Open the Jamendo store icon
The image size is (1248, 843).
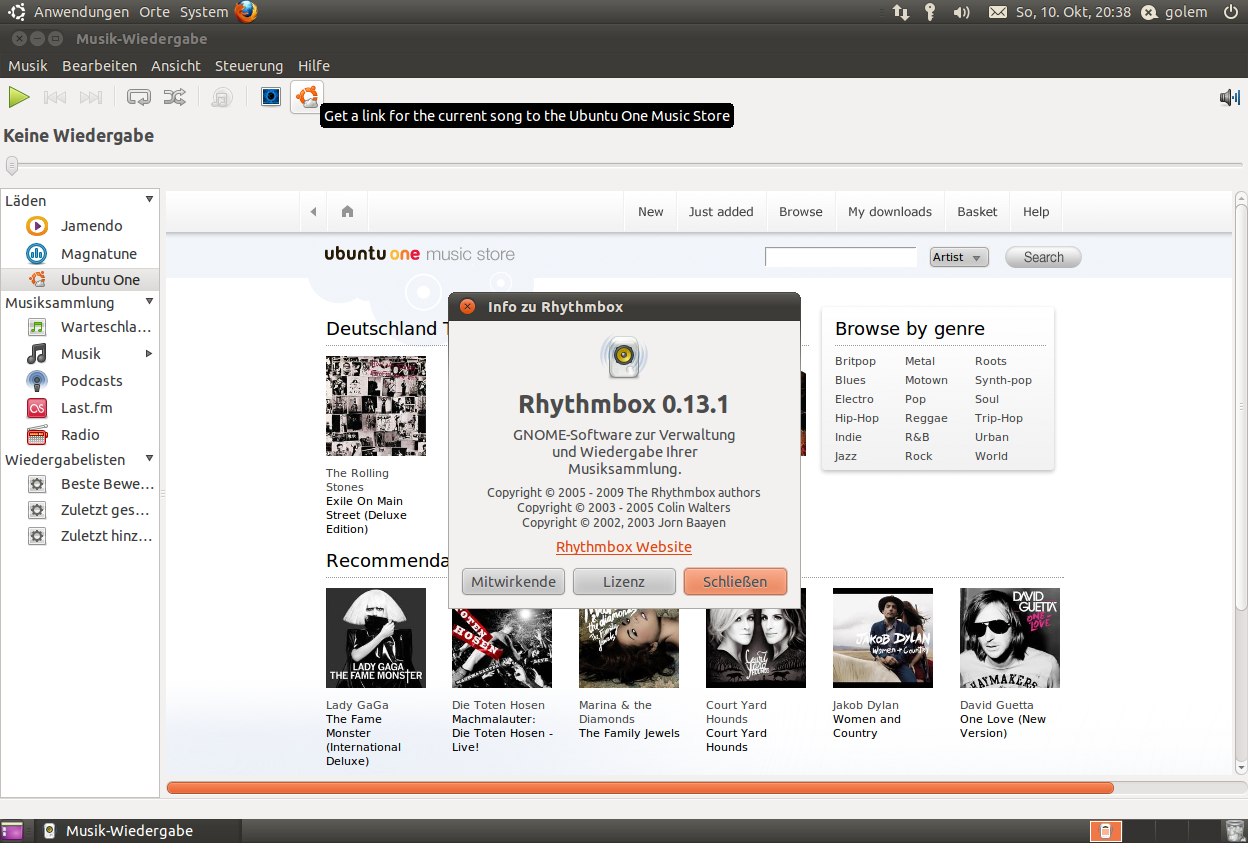pyautogui.click(x=37, y=226)
